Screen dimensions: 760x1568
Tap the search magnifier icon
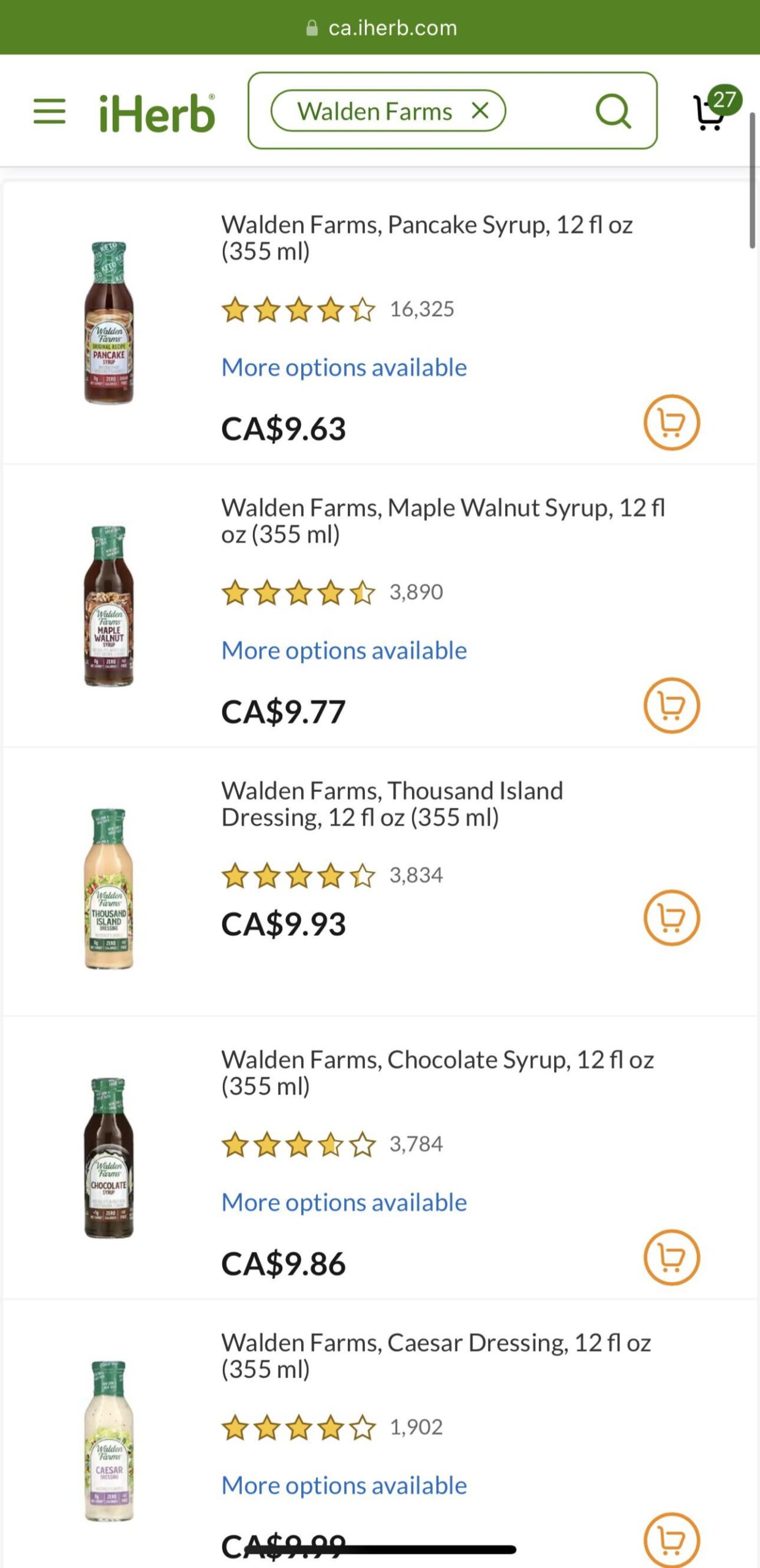click(613, 111)
